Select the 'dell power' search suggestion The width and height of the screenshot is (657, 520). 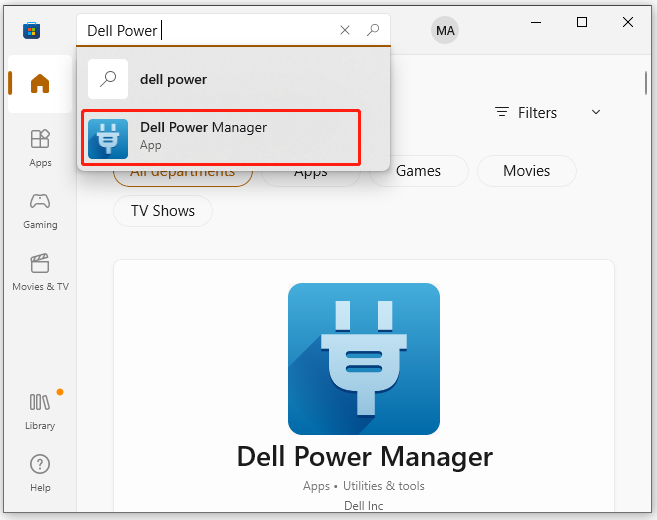[x=233, y=79]
